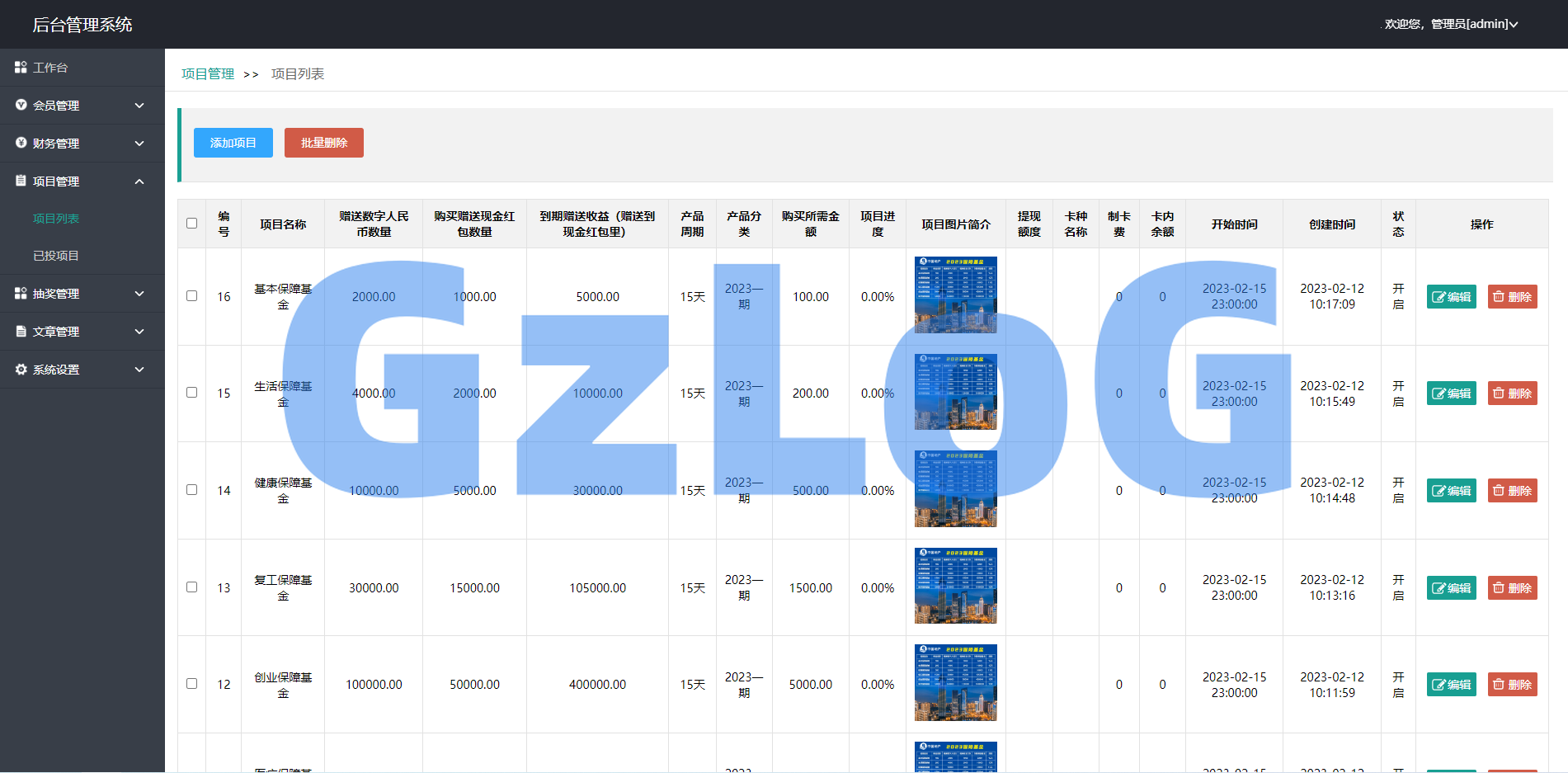Check the row 14 健康保障基金 checkbox
Image resolution: width=1568 pixels, height=773 pixels.
pyautogui.click(x=192, y=490)
